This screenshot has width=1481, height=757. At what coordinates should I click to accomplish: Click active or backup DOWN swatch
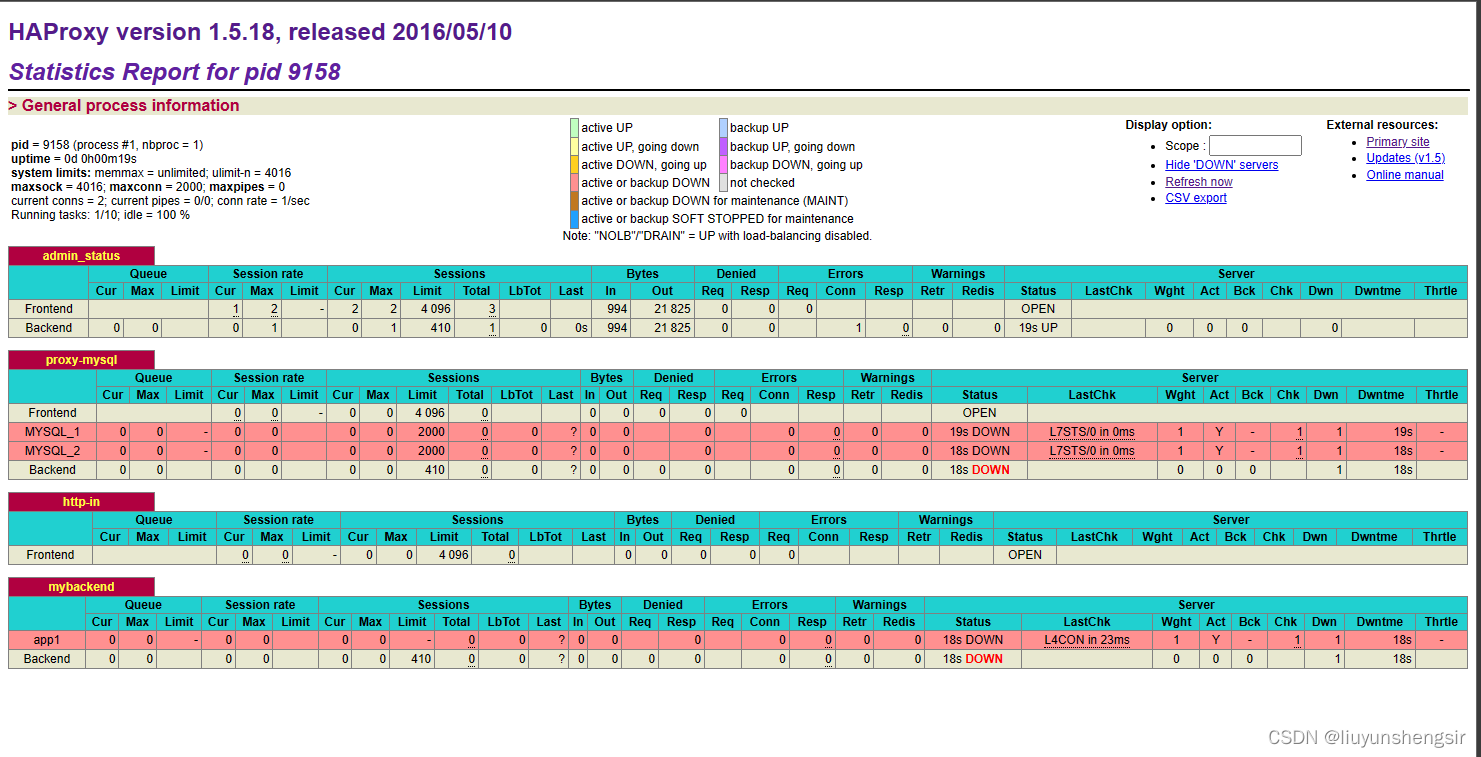coord(574,182)
